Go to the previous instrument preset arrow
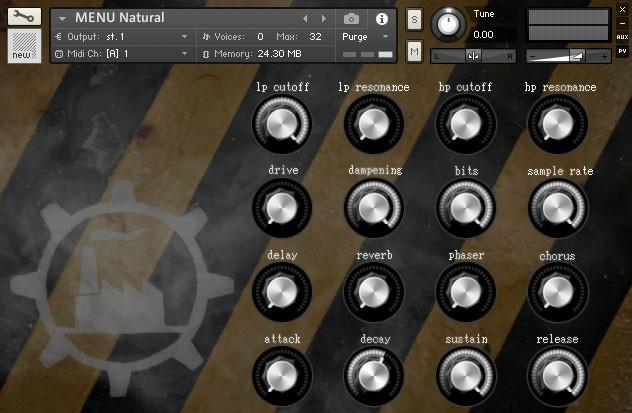The image size is (632, 413). 306,18
